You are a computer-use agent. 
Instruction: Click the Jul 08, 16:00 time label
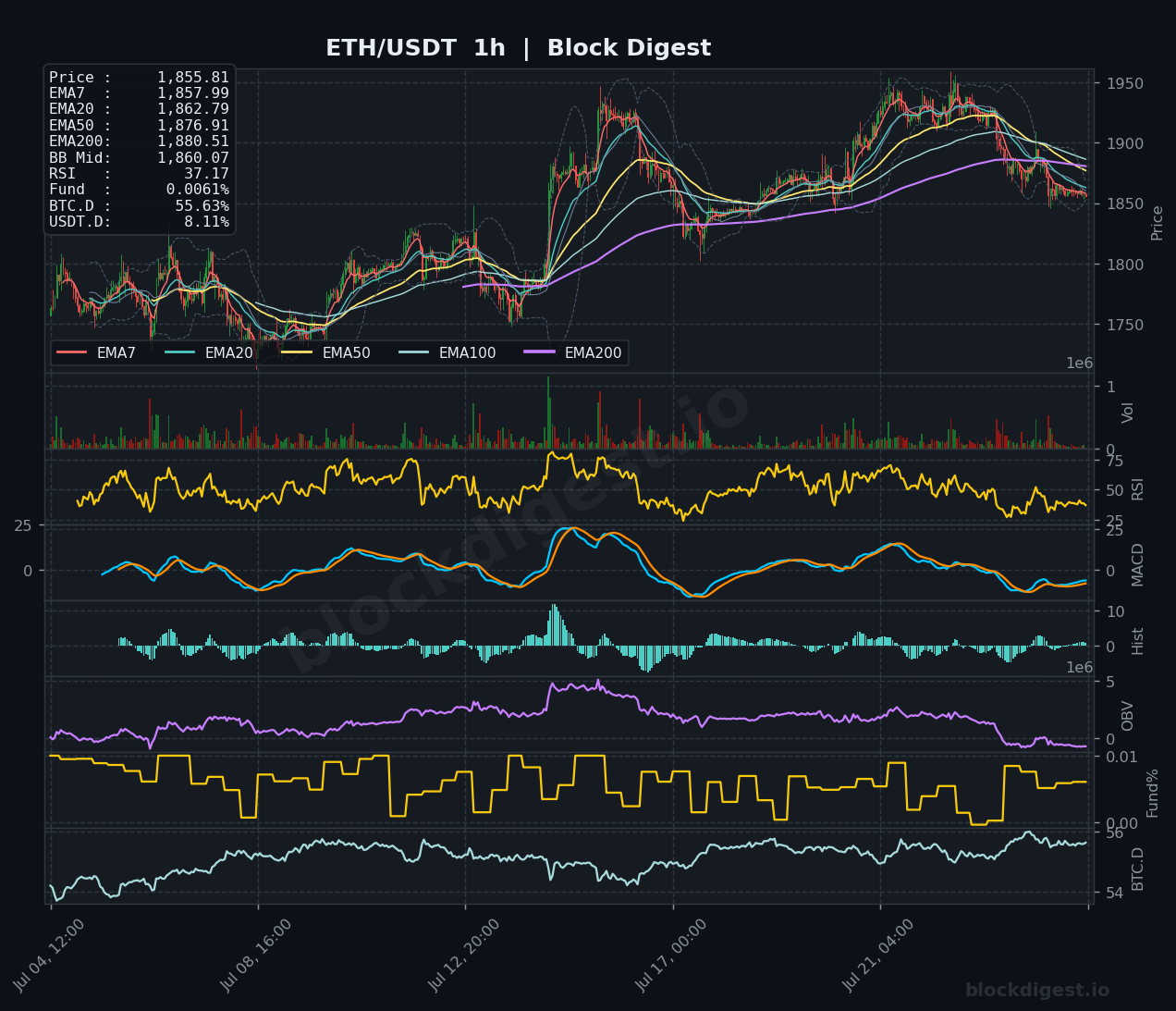click(258, 955)
